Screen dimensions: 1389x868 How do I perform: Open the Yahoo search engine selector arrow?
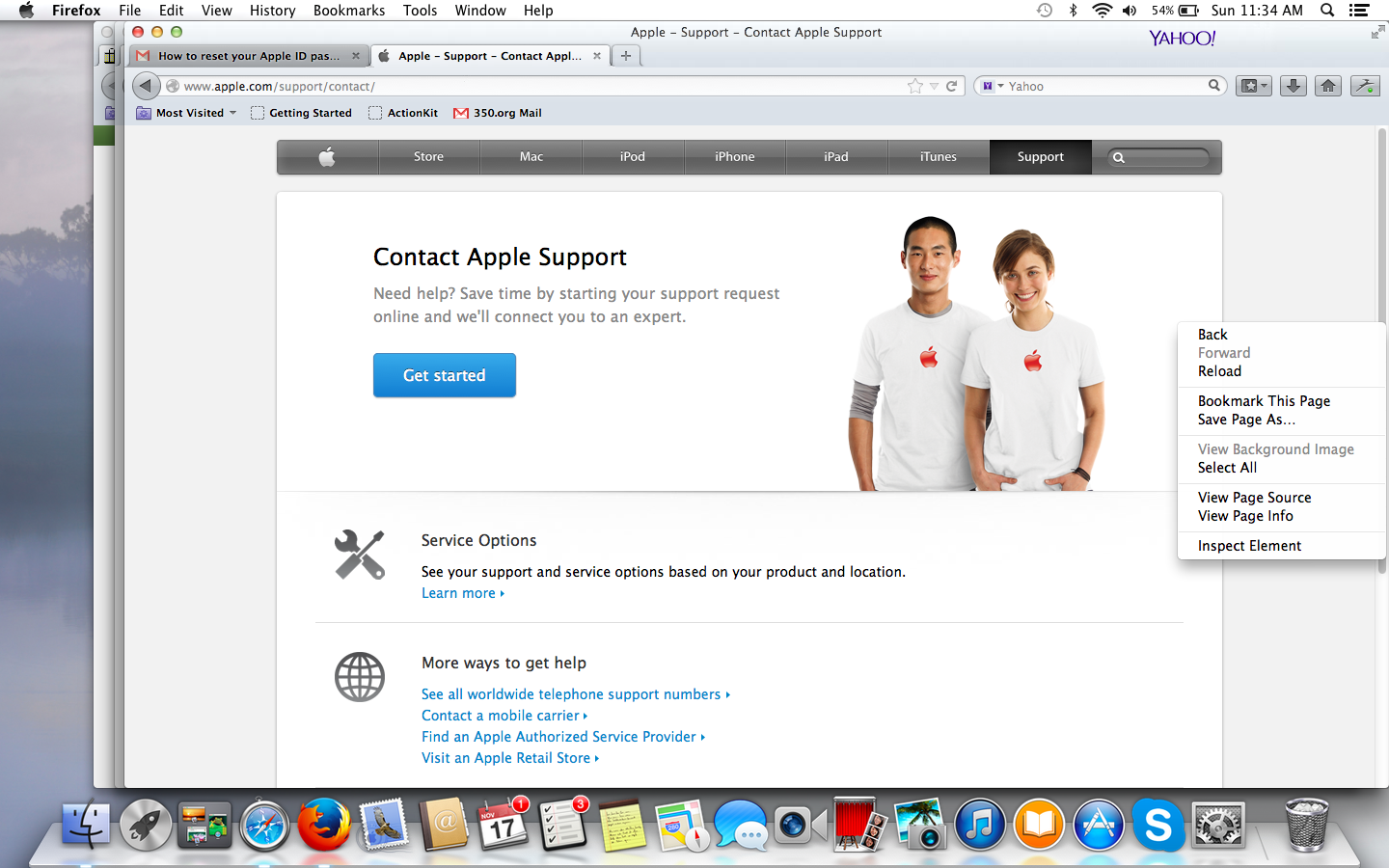1000,86
